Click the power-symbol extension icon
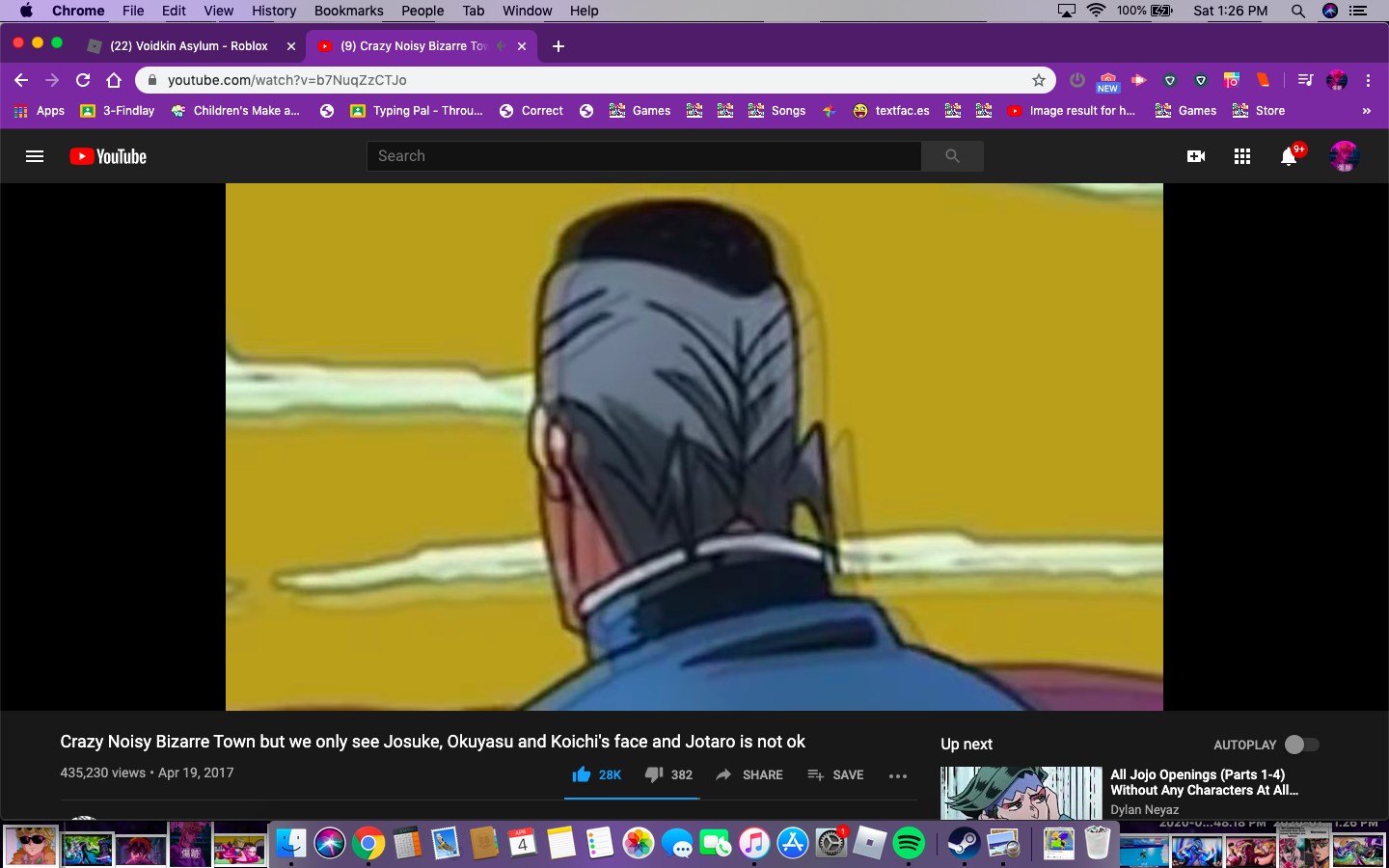The image size is (1389, 868). pos(1077,80)
